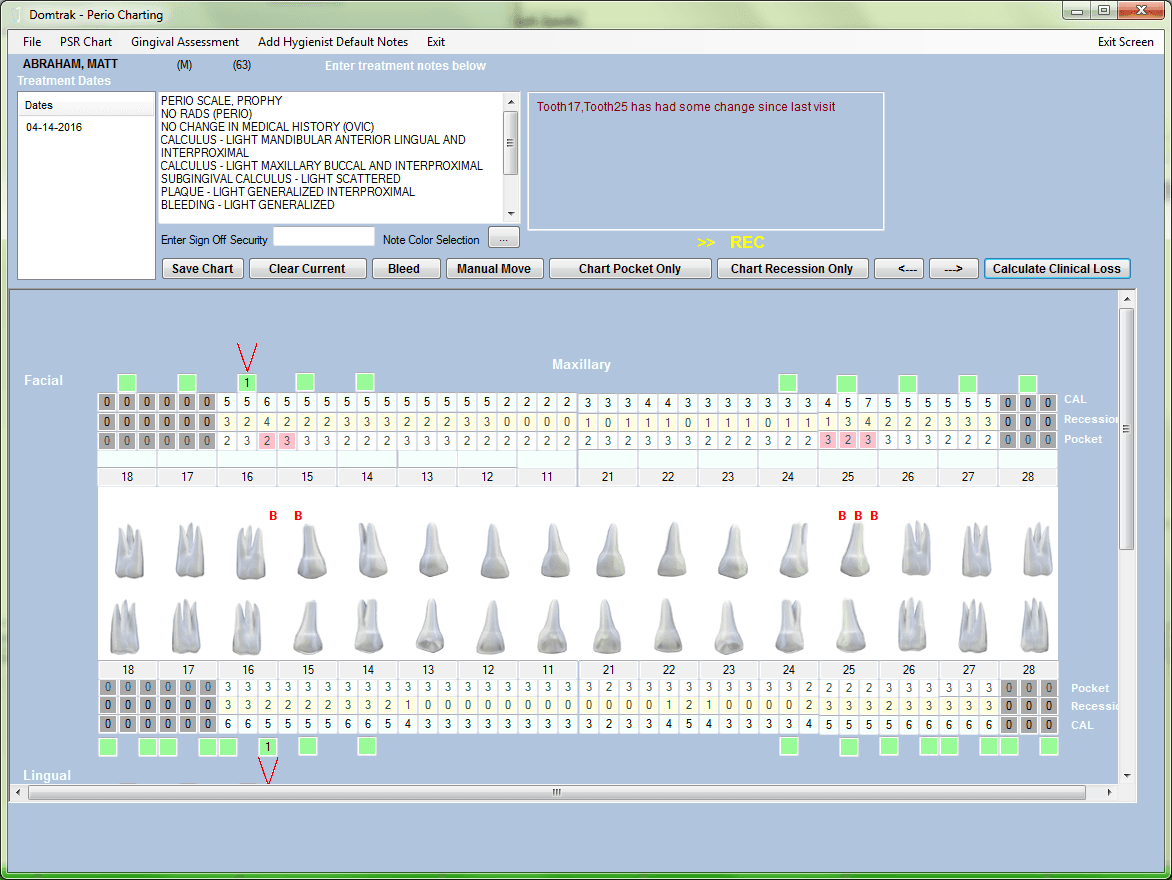This screenshot has height=880, width=1172.
Task: Click the red B bleeding marker above tooth 15
Action: pyautogui.click(x=298, y=516)
